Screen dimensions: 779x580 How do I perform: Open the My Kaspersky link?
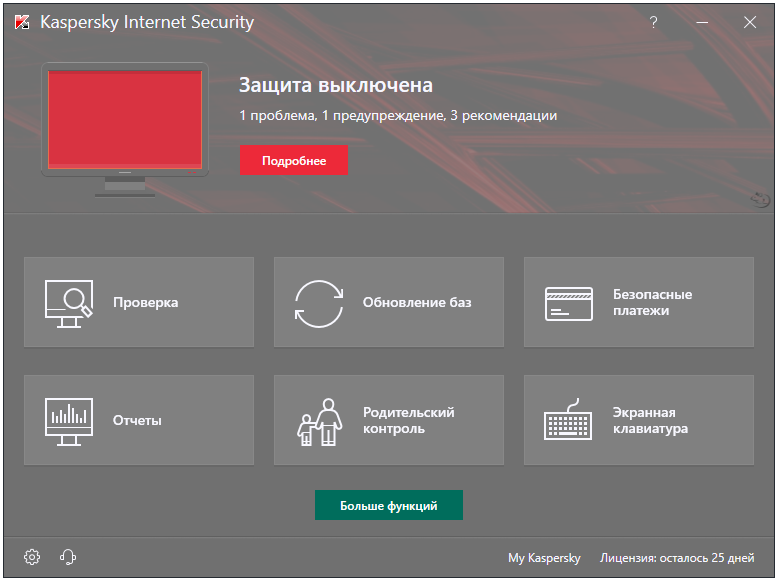(544, 558)
